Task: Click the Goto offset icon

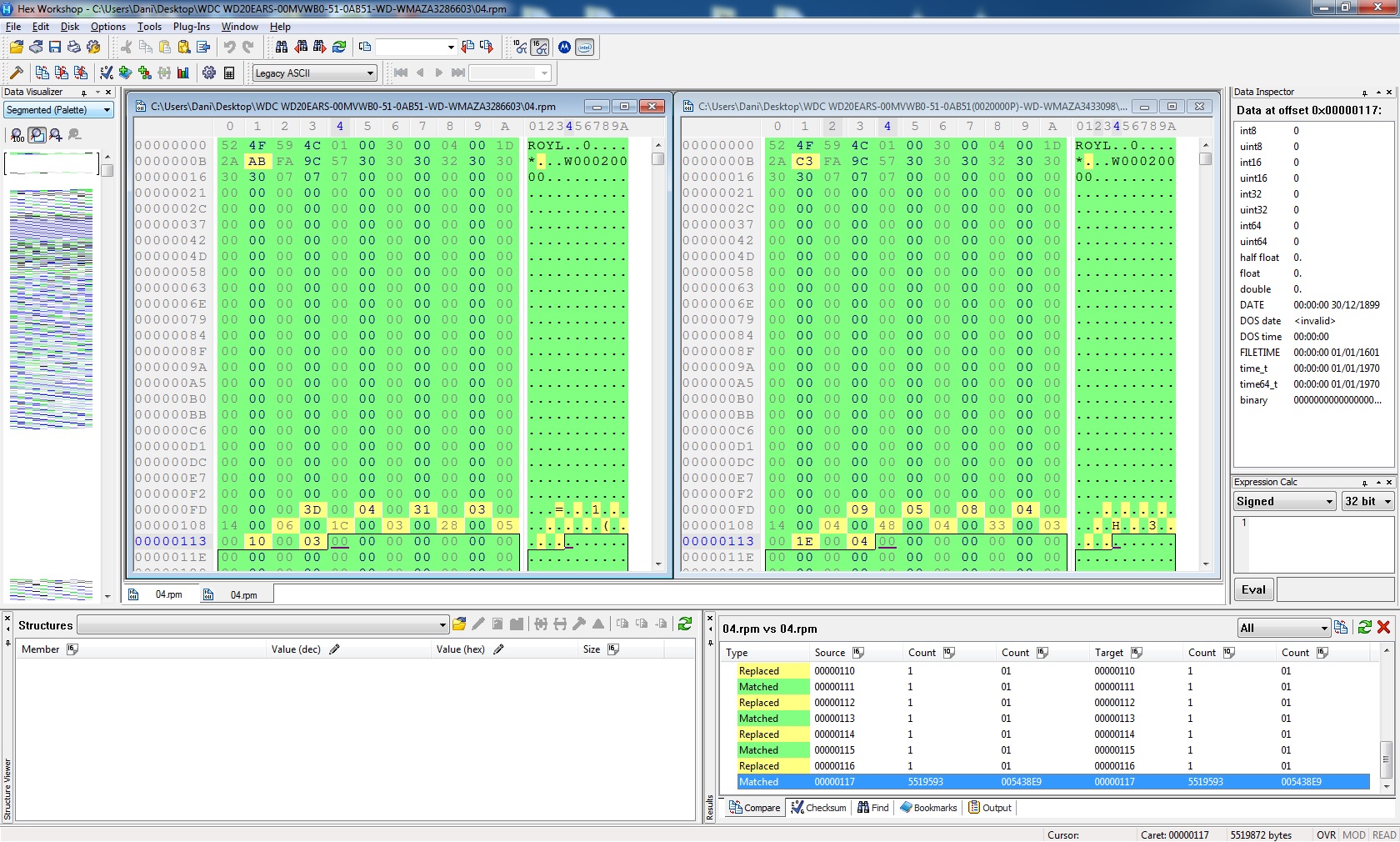Action: tap(365, 48)
